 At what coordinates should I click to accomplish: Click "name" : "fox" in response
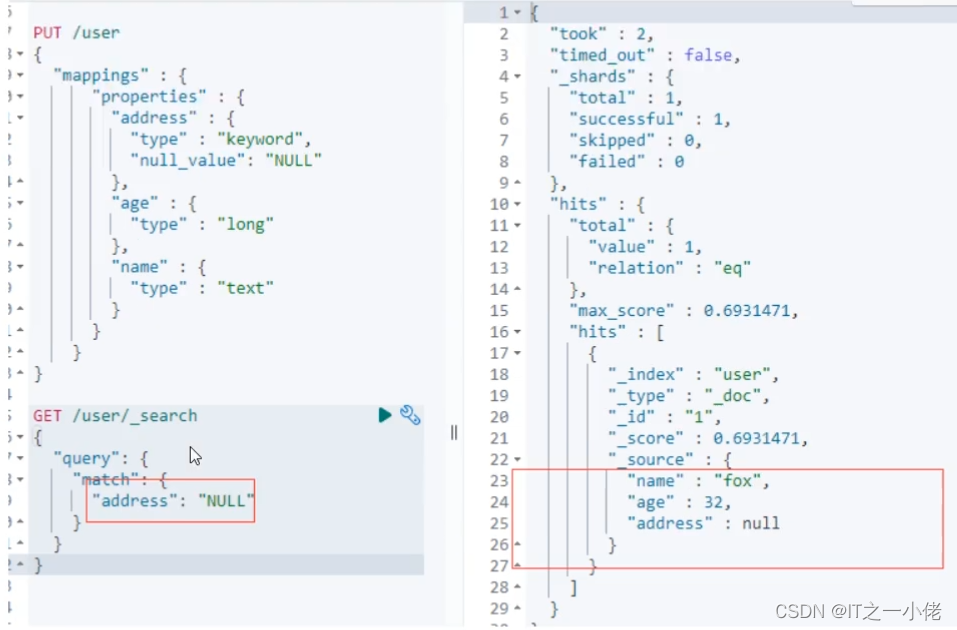[698, 480]
